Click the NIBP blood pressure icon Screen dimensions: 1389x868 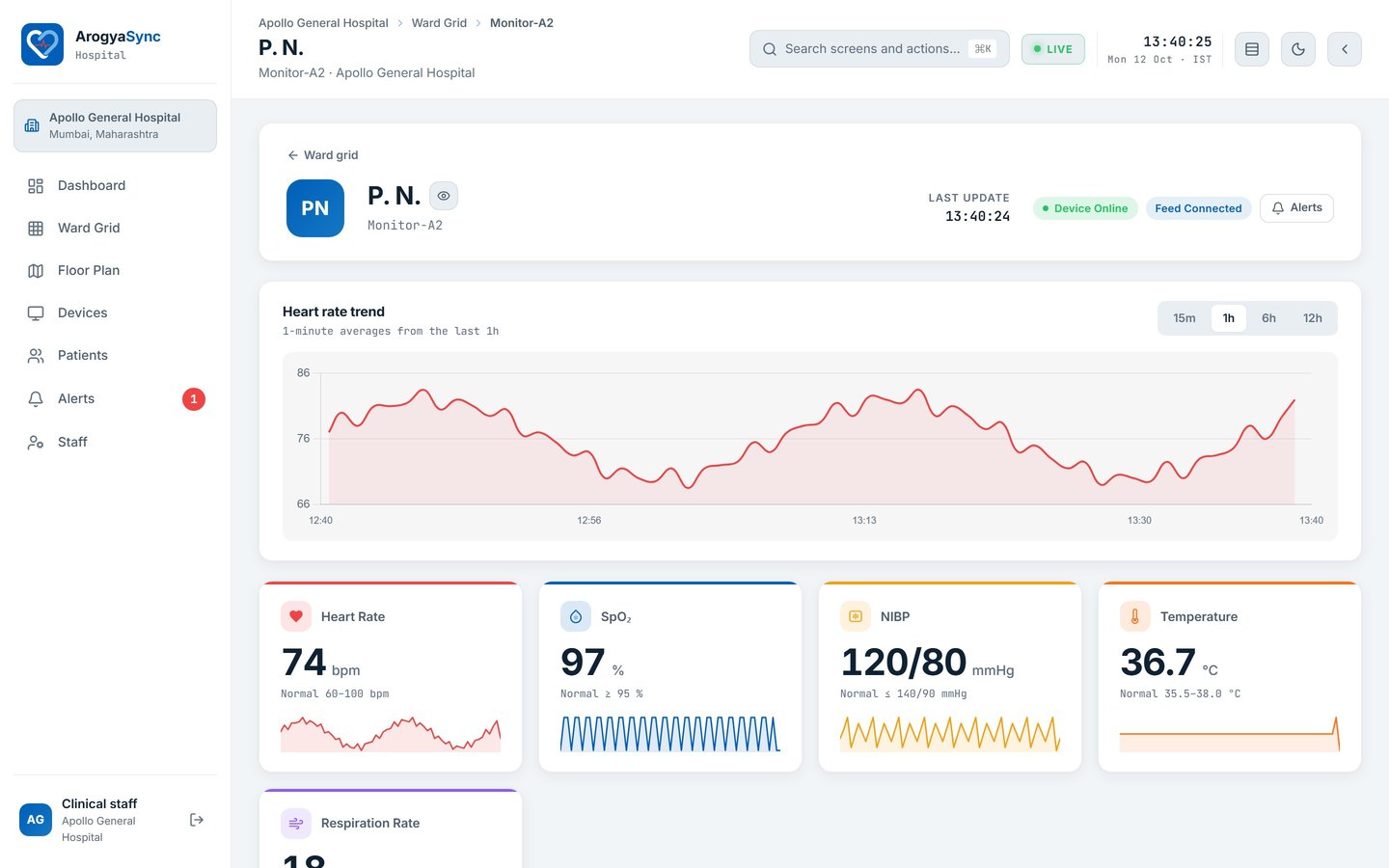pos(856,616)
